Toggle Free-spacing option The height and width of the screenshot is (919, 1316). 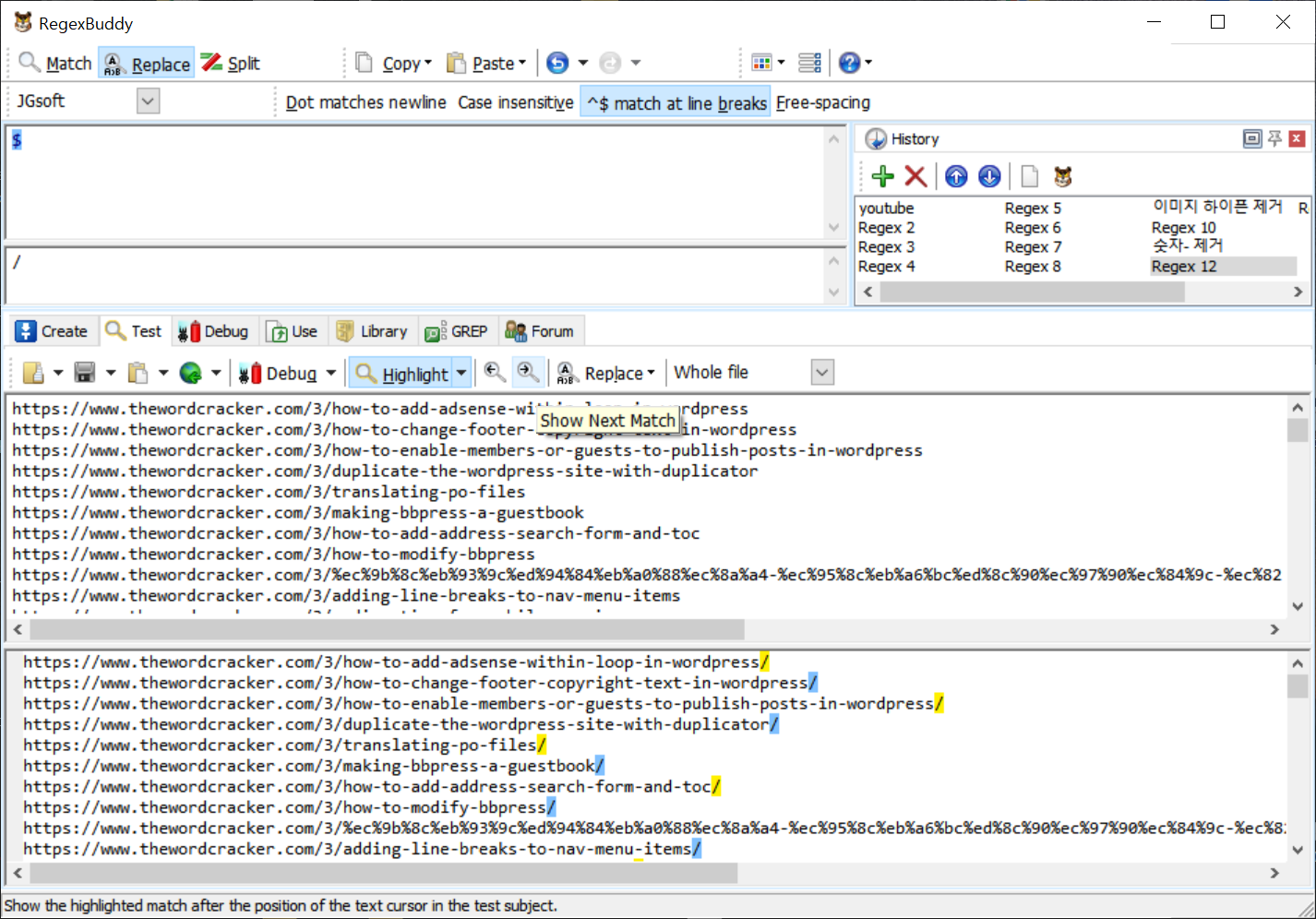coord(822,102)
